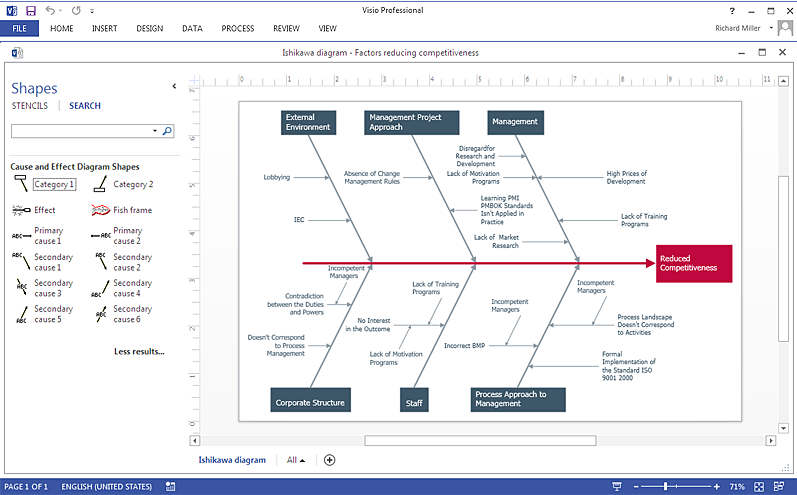Click the High Prices of Development label
The height and width of the screenshot is (495, 797).
pyautogui.click(x=626, y=177)
